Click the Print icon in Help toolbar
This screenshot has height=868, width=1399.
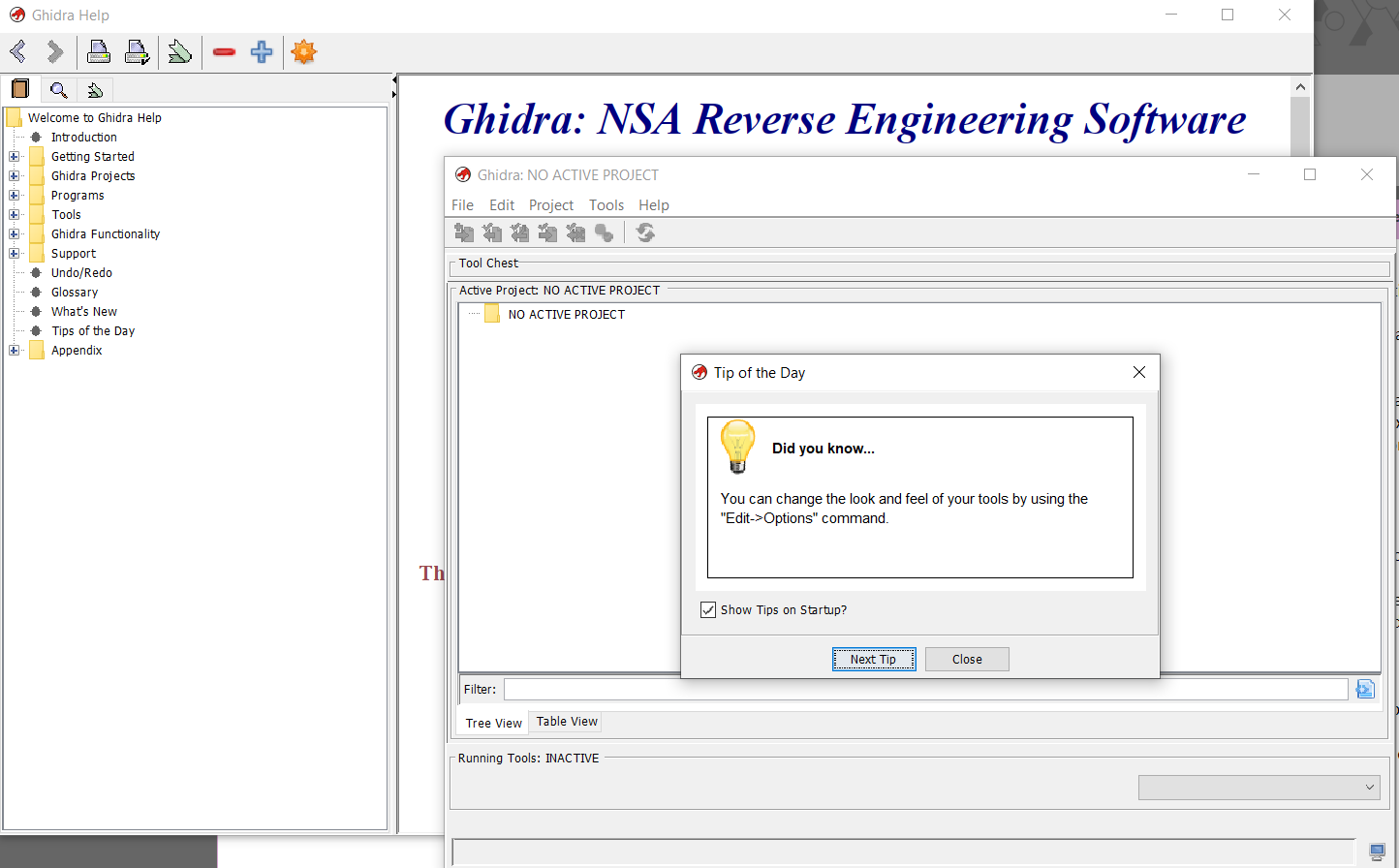tap(98, 51)
